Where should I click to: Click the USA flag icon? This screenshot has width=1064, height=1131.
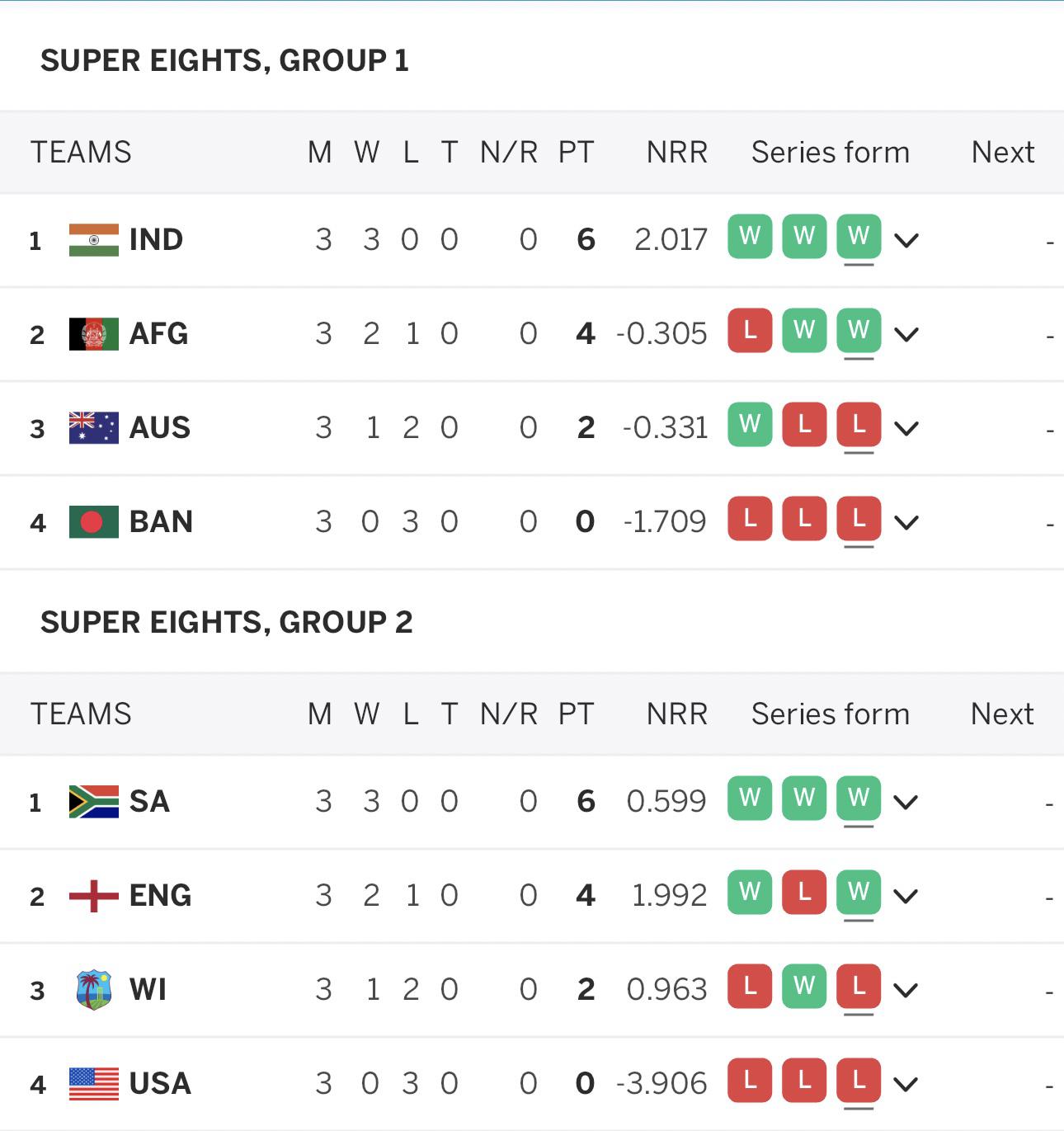[93, 1084]
